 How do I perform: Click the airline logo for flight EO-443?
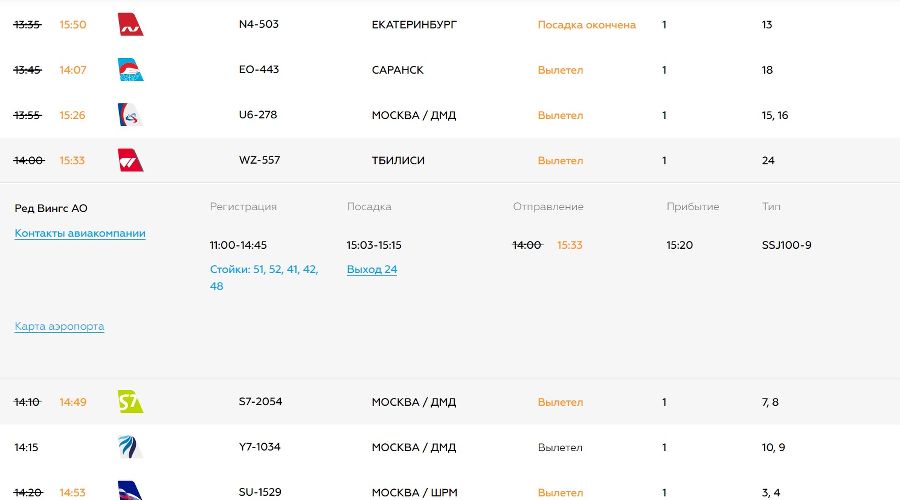[x=131, y=70]
